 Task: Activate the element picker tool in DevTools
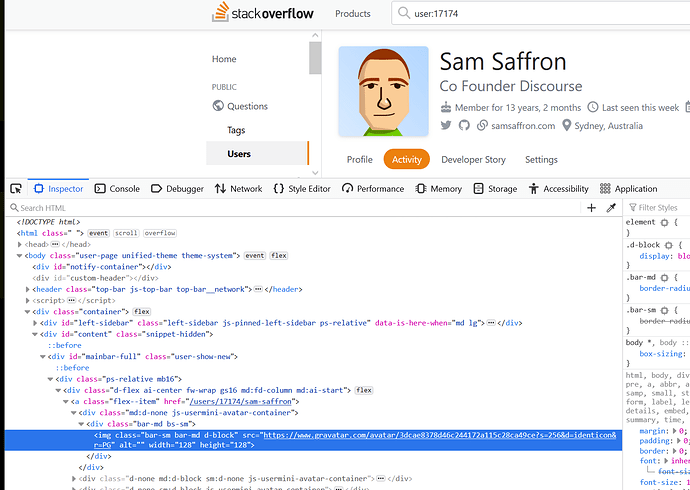(x=16, y=189)
